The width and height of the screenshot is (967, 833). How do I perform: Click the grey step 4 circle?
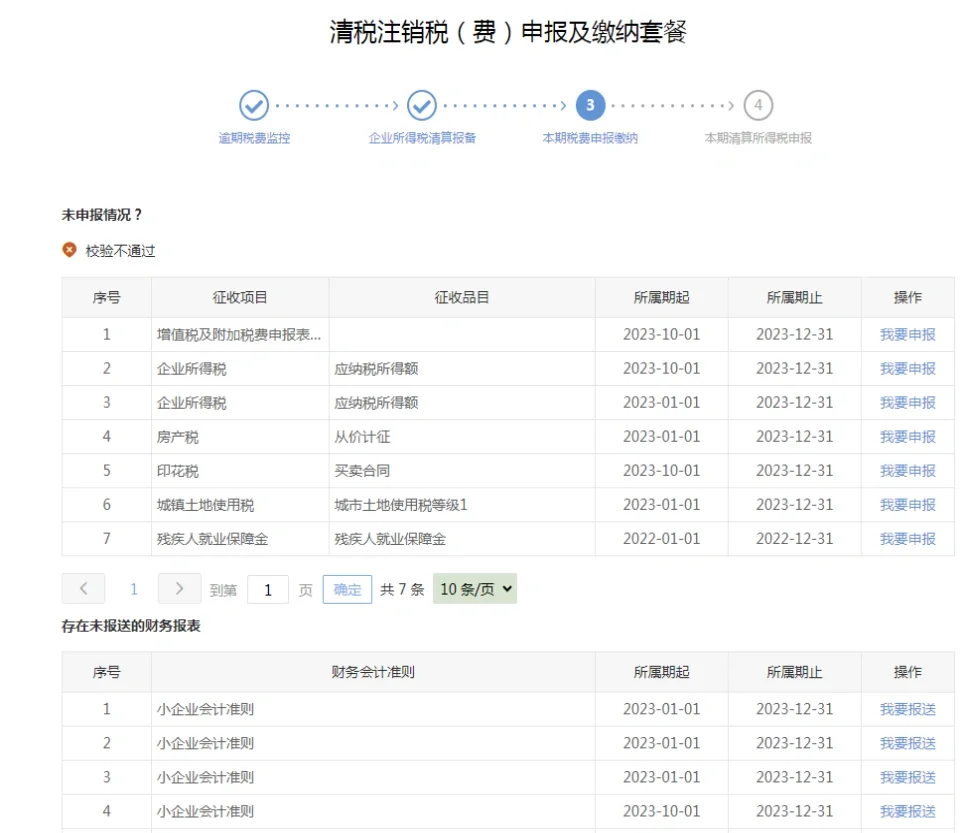(758, 105)
